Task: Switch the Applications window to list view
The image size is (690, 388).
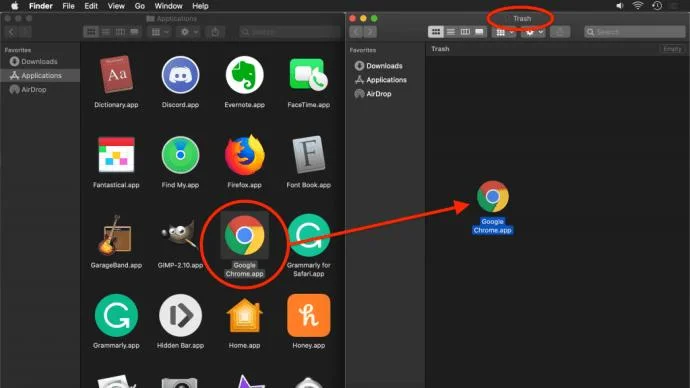Action: point(106,32)
